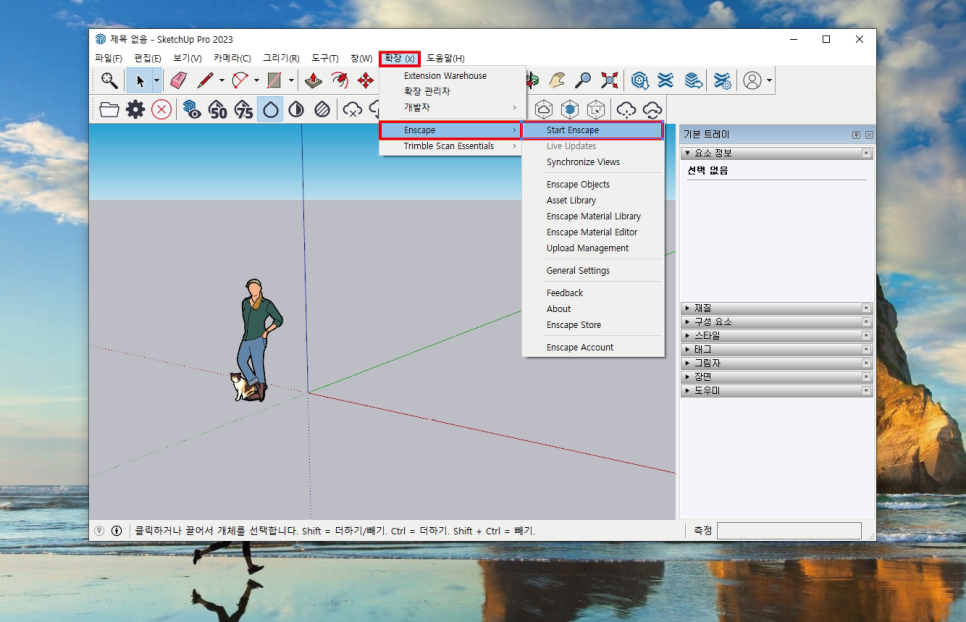Image resolution: width=966 pixels, height=622 pixels.
Task: Open the 카메라(C) menu
Action: pyautogui.click(x=232, y=58)
